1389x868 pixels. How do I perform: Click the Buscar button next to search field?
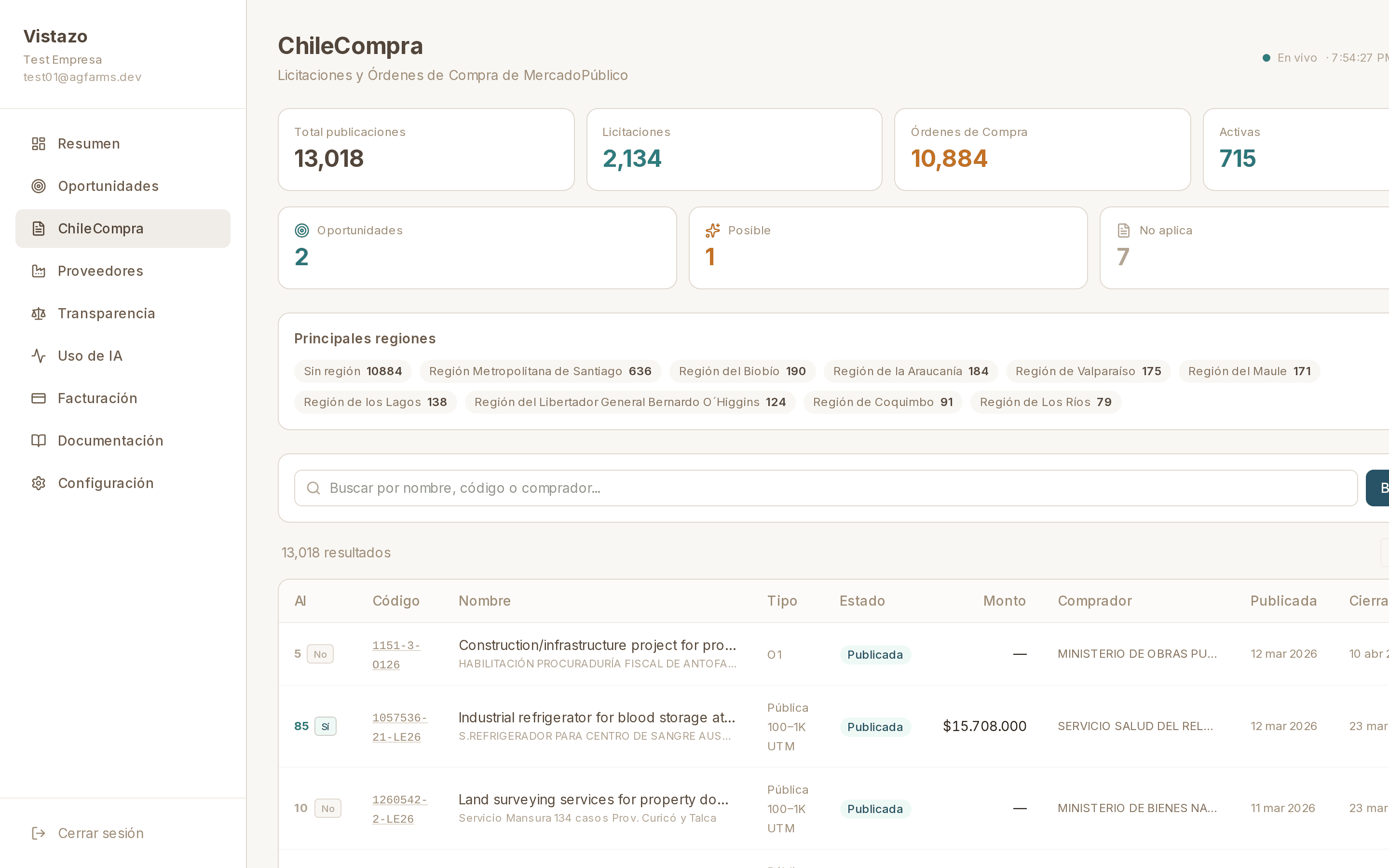[1380, 488]
